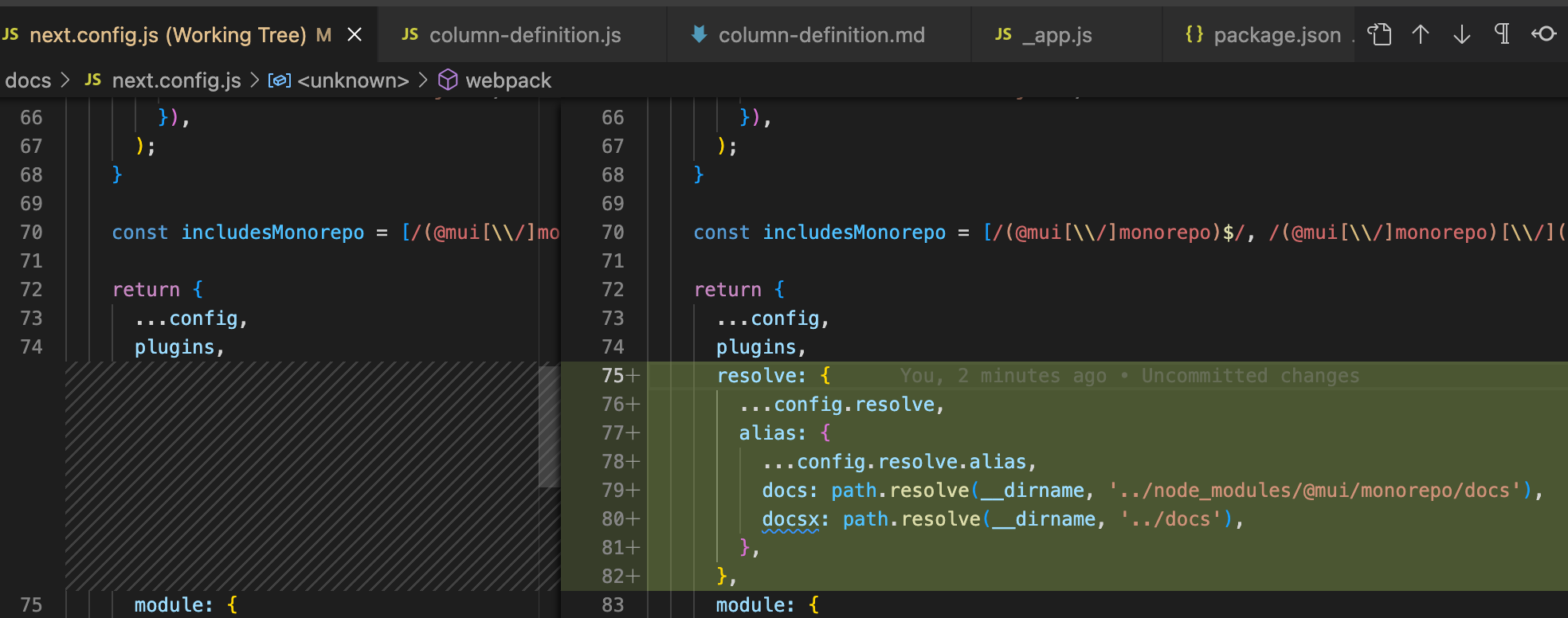
Task: Click 'includesMonorepo' in the left pane
Action: 272,233
